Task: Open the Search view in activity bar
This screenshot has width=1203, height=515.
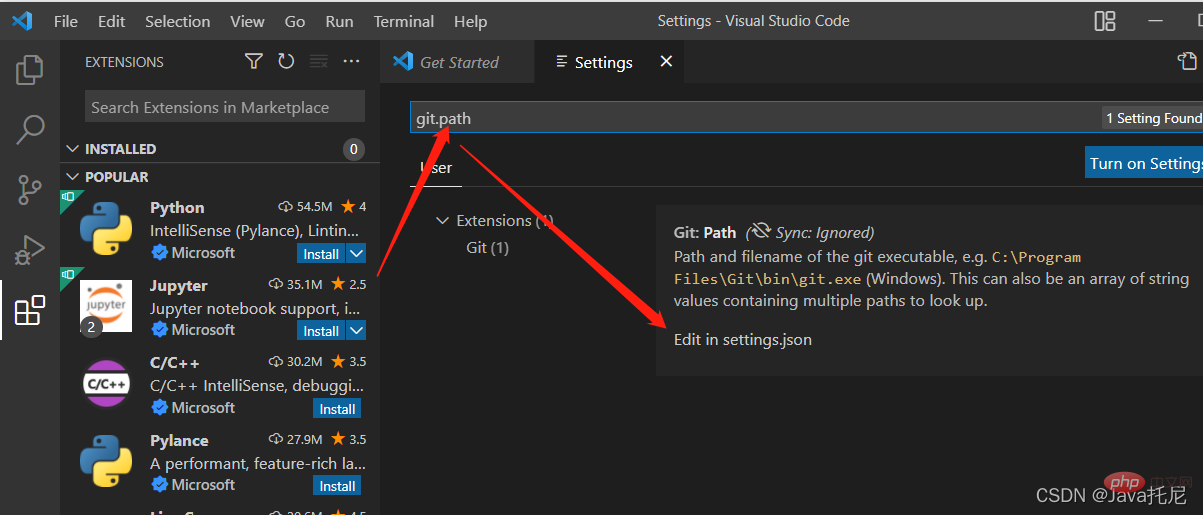Action: pyautogui.click(x=30, y=129)
